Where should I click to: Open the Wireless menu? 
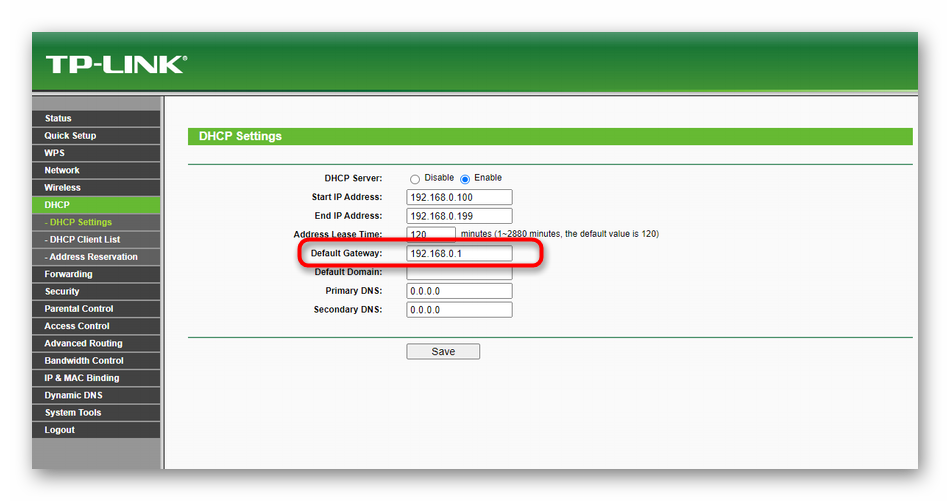point(96,187)
